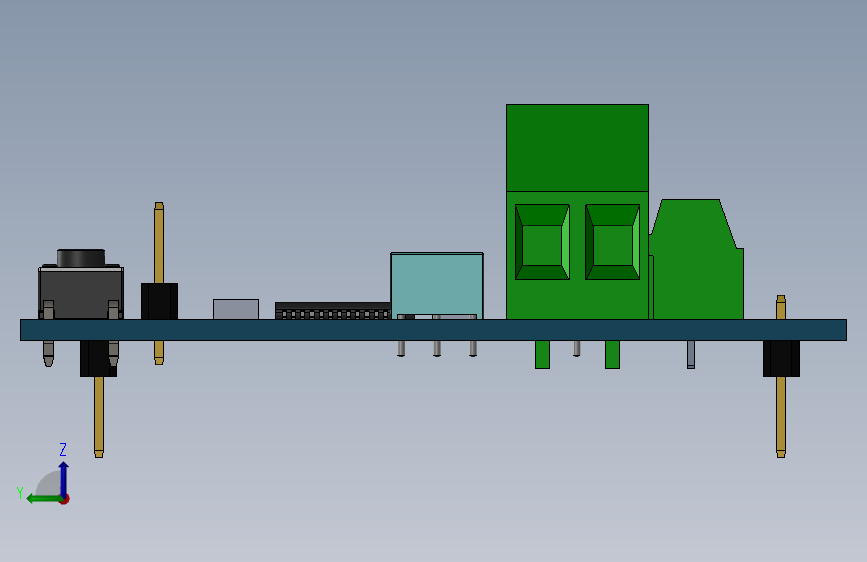Select the teal relay component body
The height and width of the screenshot is (562, 867).
point(437,285)
